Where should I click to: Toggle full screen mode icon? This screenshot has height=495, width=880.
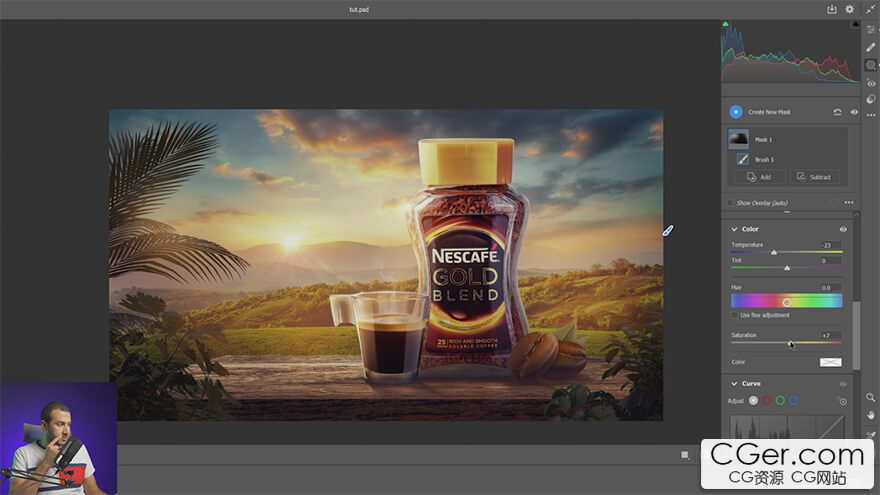pos(870,10)
